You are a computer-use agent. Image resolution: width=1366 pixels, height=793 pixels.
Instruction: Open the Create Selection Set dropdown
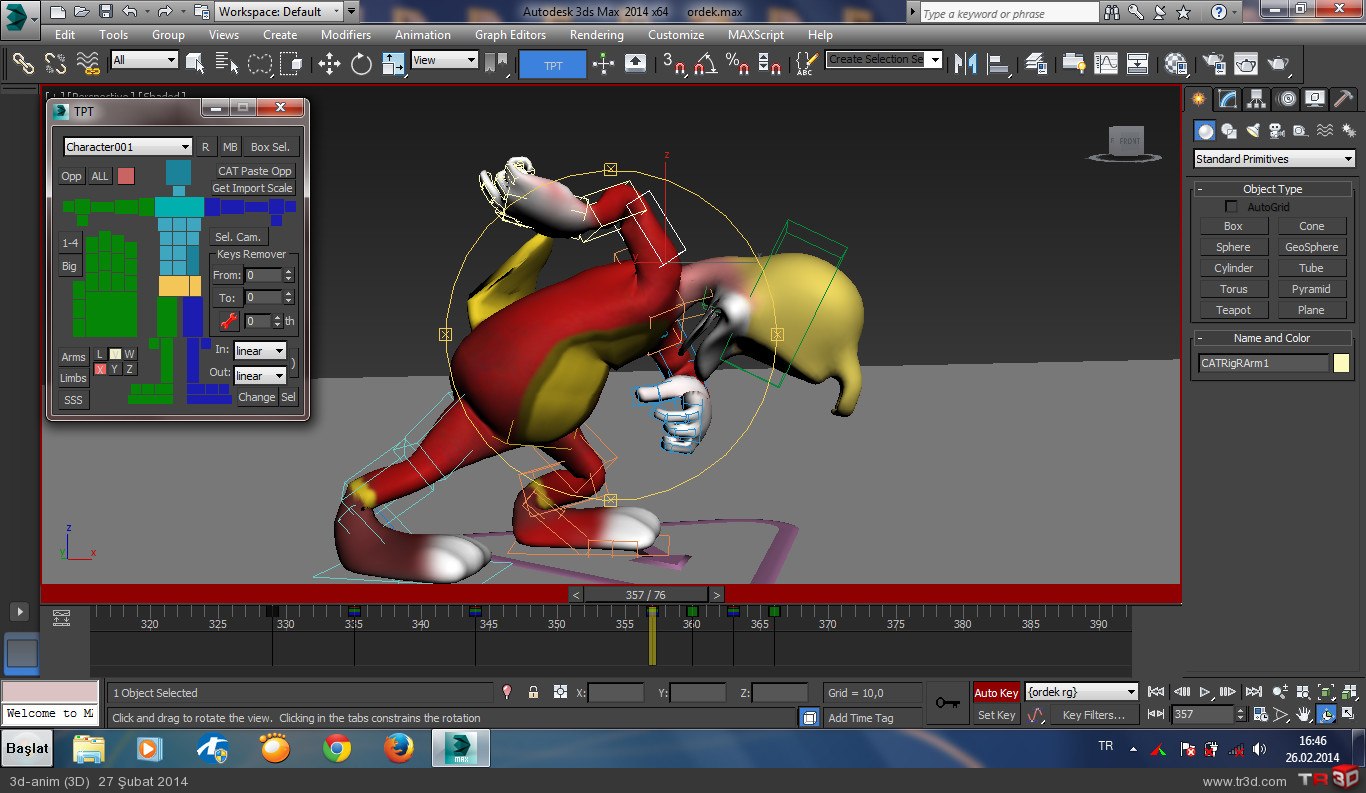(884, 59)
